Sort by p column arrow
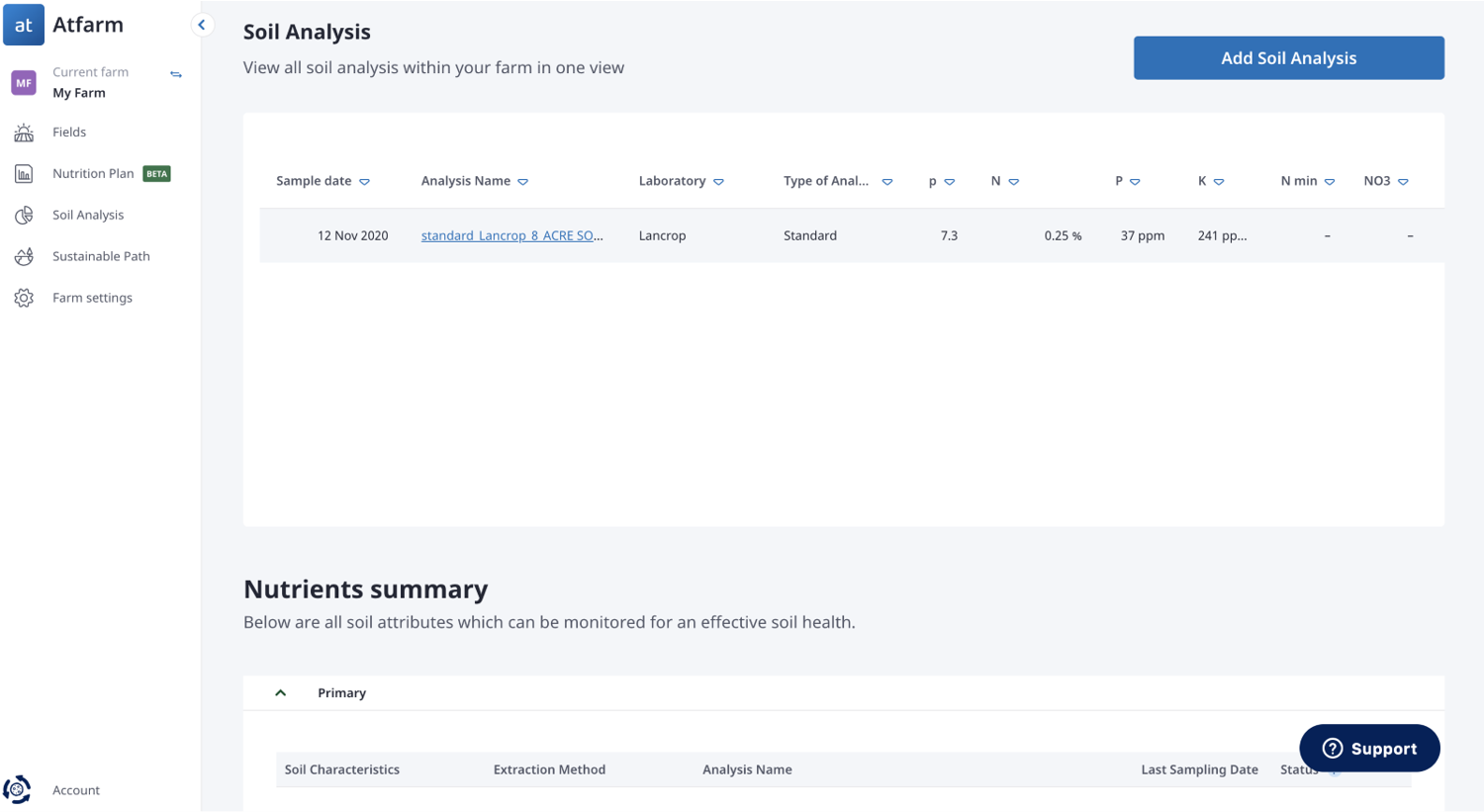Viewport: 1484px width, 812px height. (x=949, y=182)
